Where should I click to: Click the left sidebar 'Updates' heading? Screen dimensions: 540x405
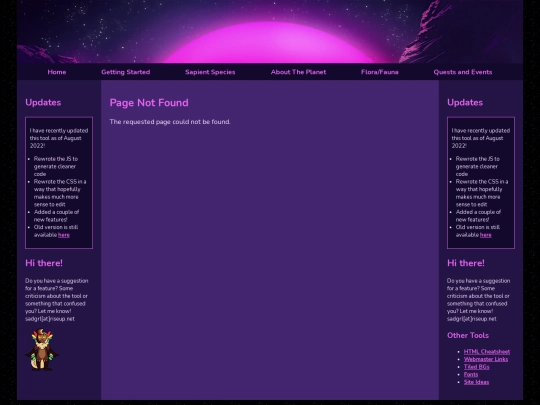pyautogui.click(x=43, y=103)
